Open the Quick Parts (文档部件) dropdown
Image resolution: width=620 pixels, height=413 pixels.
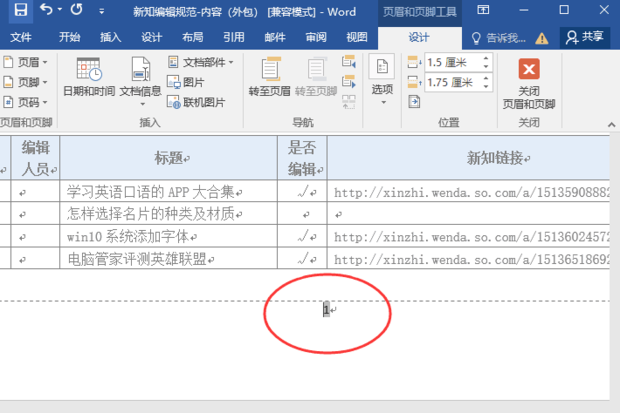(200, 62)
